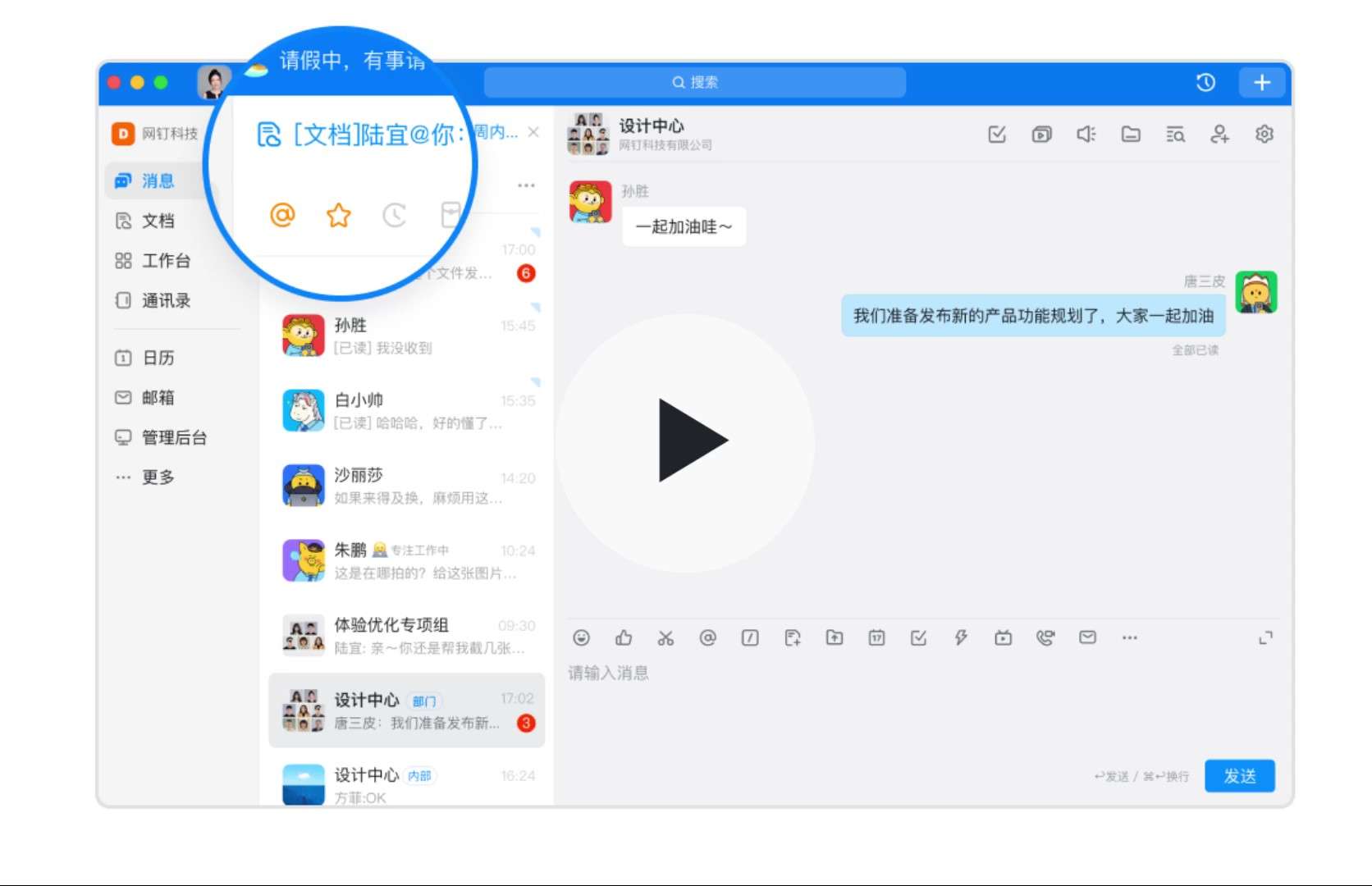This screenshot has height=886, width=1372.
Task: Click the add member icon in chat header
Action: (x=1219, y=134)
